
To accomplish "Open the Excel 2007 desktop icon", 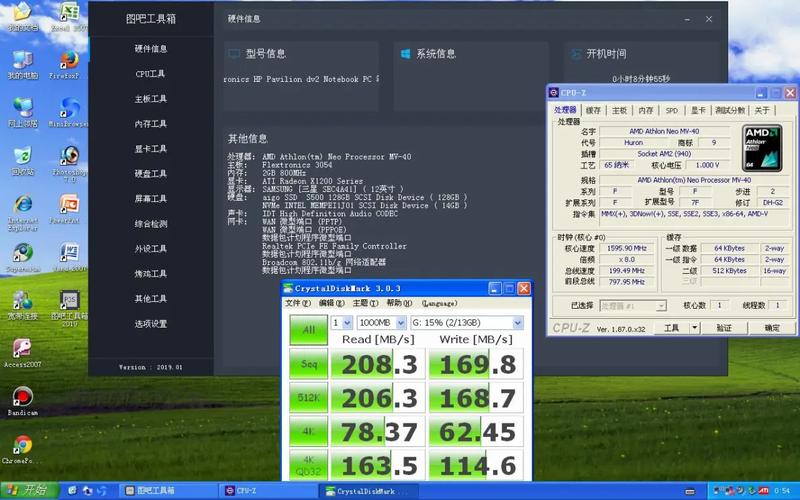I will (68, 13).
